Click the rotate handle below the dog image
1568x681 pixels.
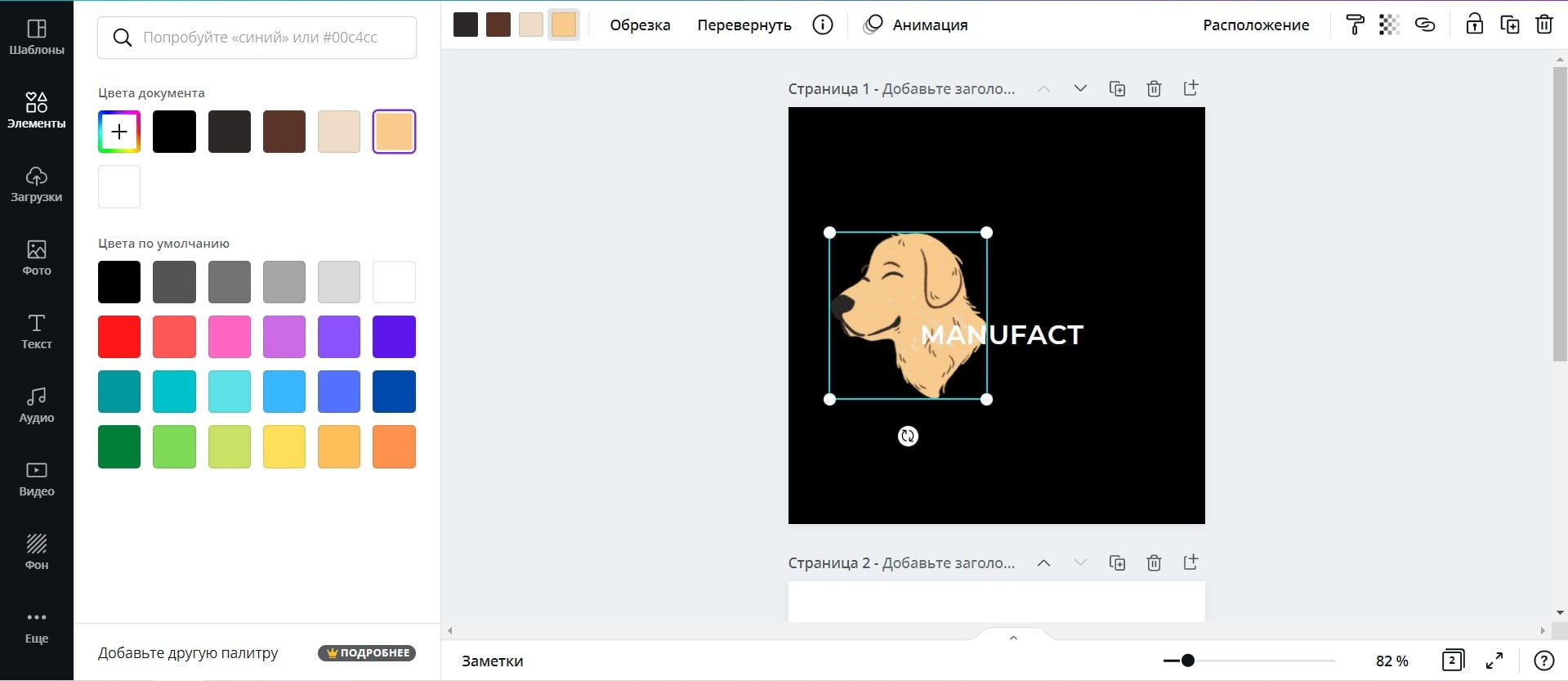[908, 436]
